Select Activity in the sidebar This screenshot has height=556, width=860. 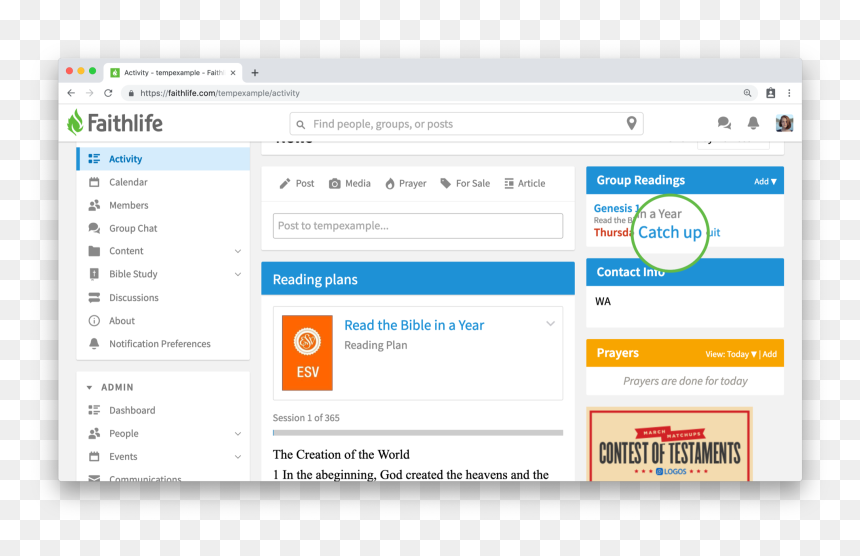163,159
